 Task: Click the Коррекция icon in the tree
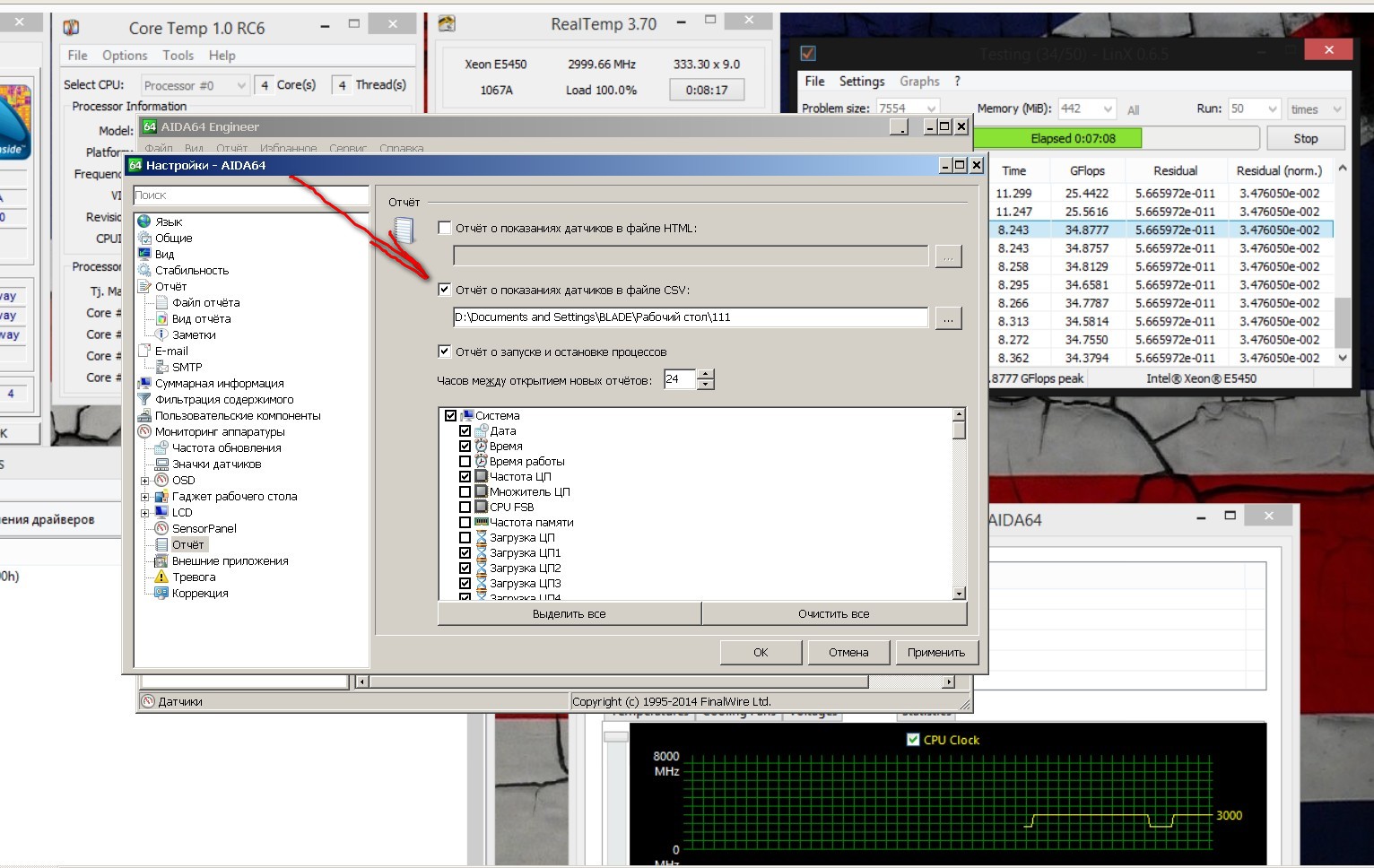coord(162,593)
